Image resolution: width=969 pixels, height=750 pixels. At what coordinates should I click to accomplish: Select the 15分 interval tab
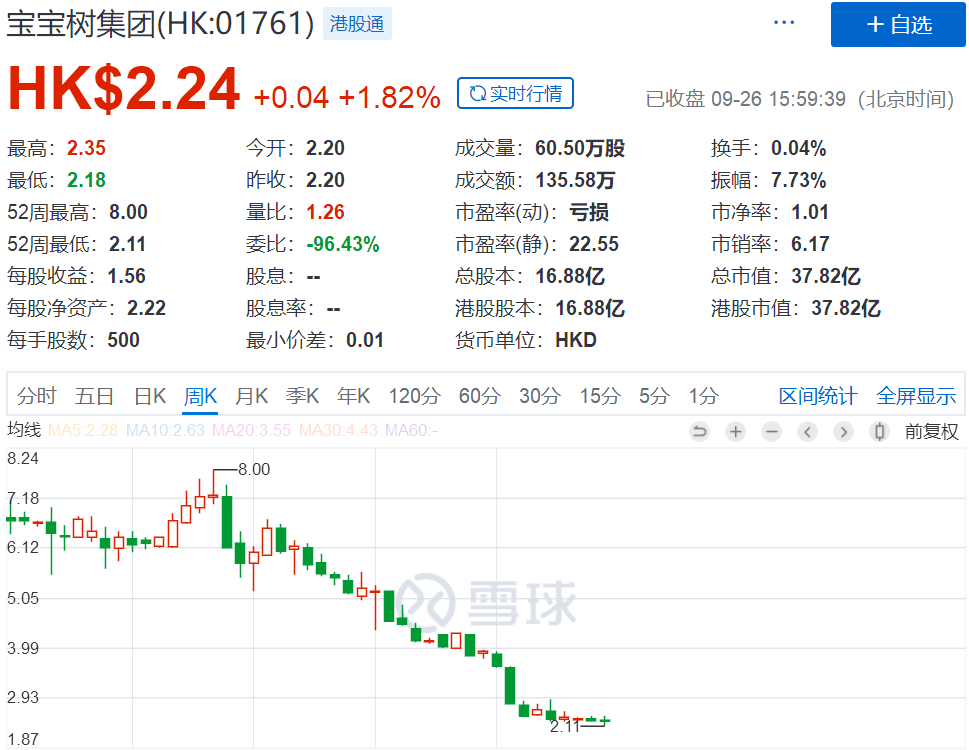[x=600, y=396]
